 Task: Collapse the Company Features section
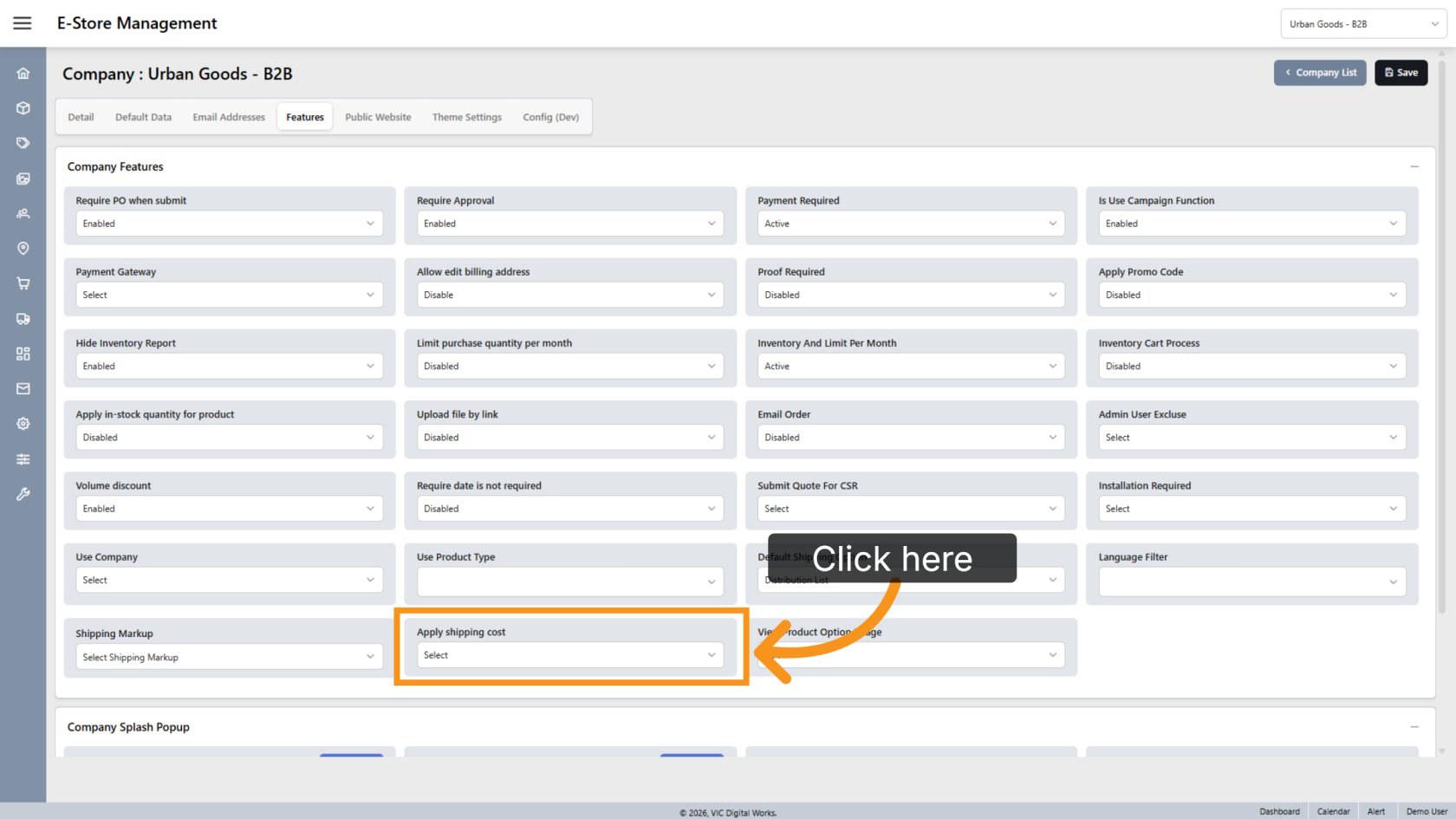coord(1414,166)
